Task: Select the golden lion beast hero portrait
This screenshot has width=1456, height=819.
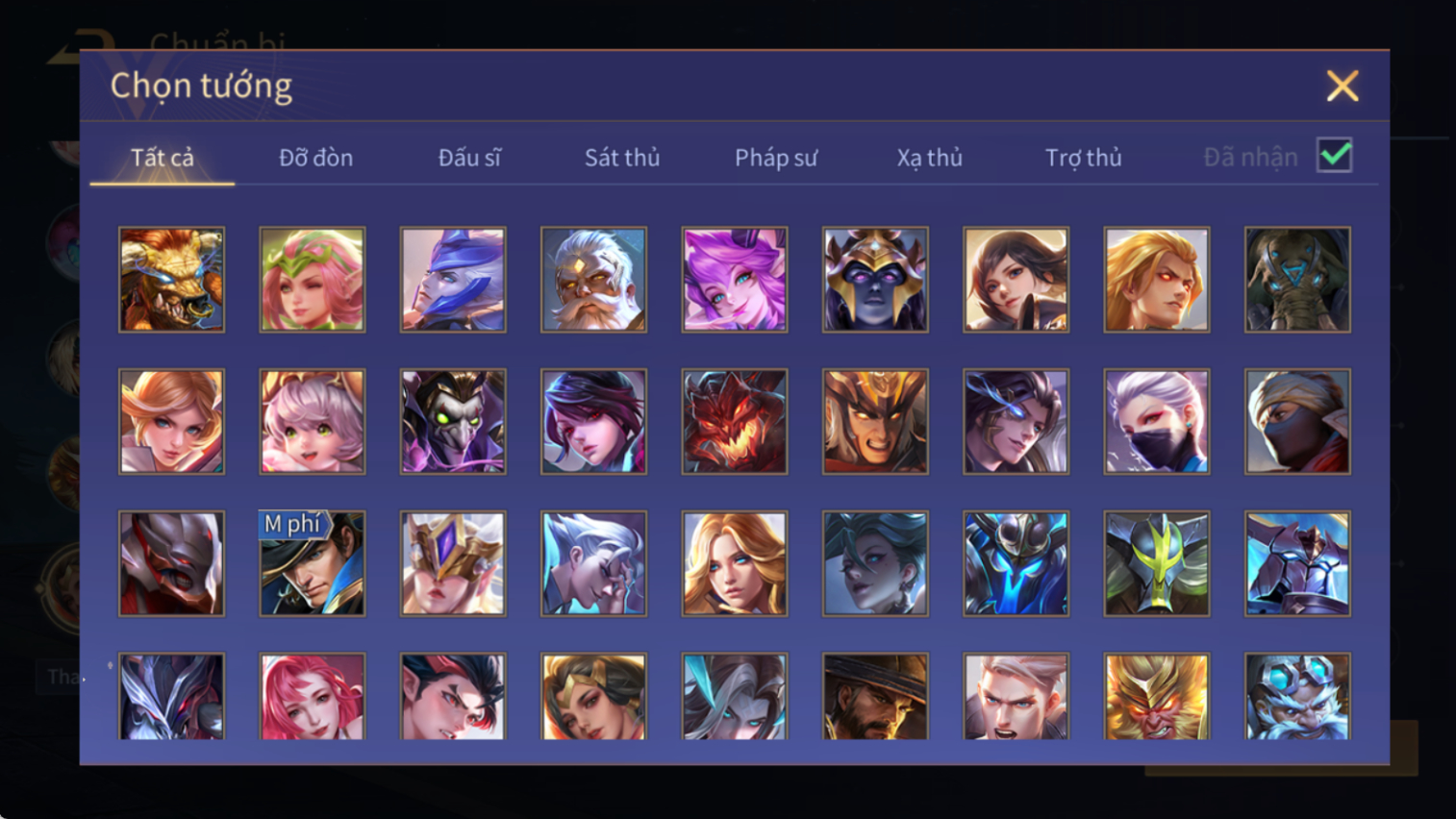Action: click(x=171, y=280)
